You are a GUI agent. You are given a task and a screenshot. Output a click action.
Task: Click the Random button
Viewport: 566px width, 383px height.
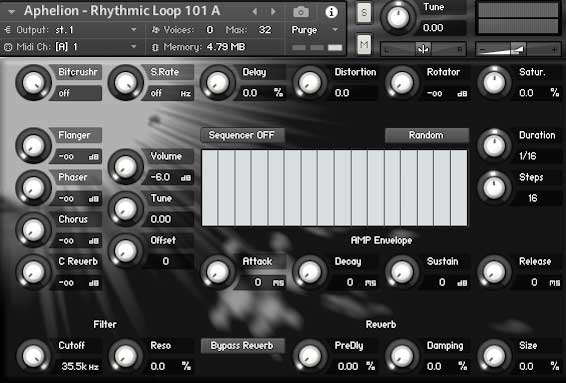click(x=427, y=135)
